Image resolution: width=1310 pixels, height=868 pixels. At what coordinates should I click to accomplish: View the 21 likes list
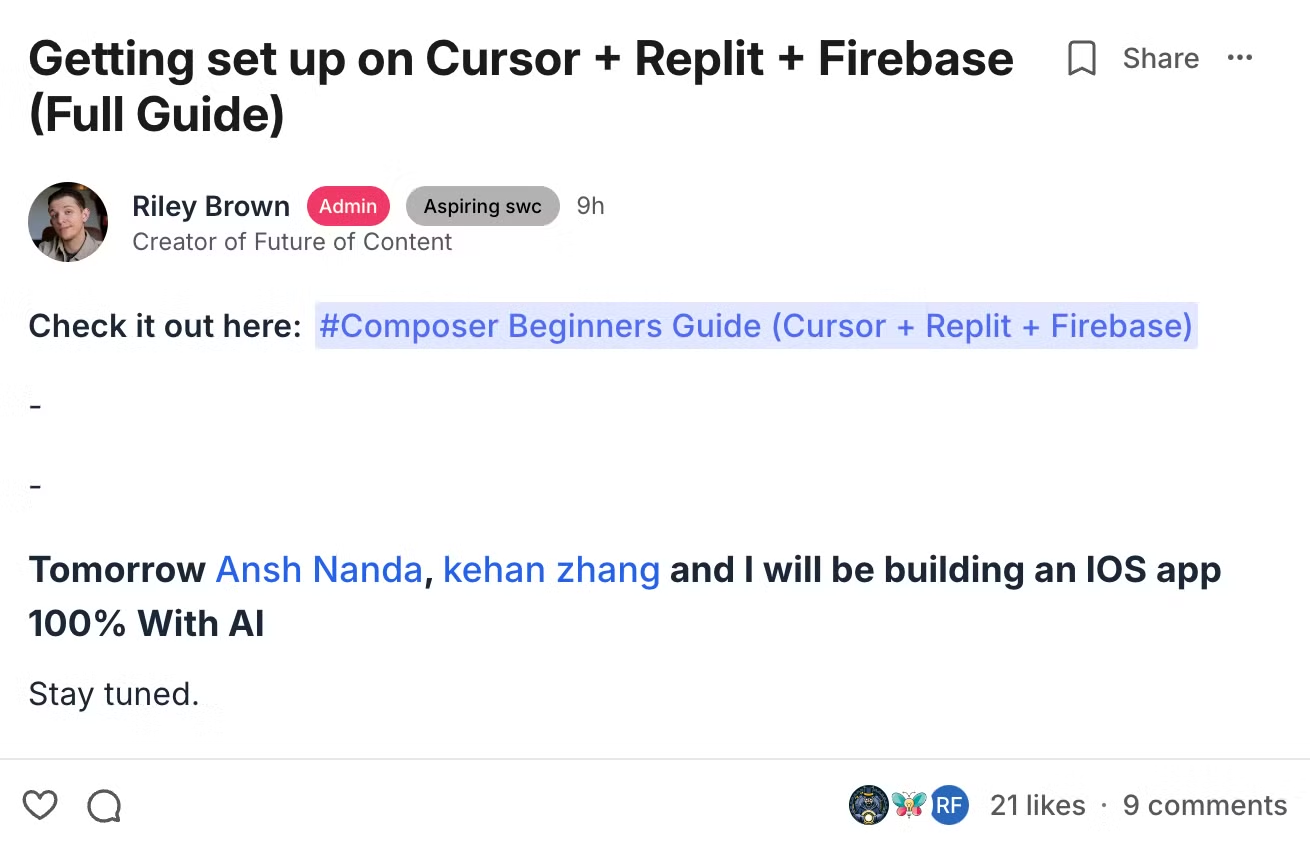click(1037, 805)
